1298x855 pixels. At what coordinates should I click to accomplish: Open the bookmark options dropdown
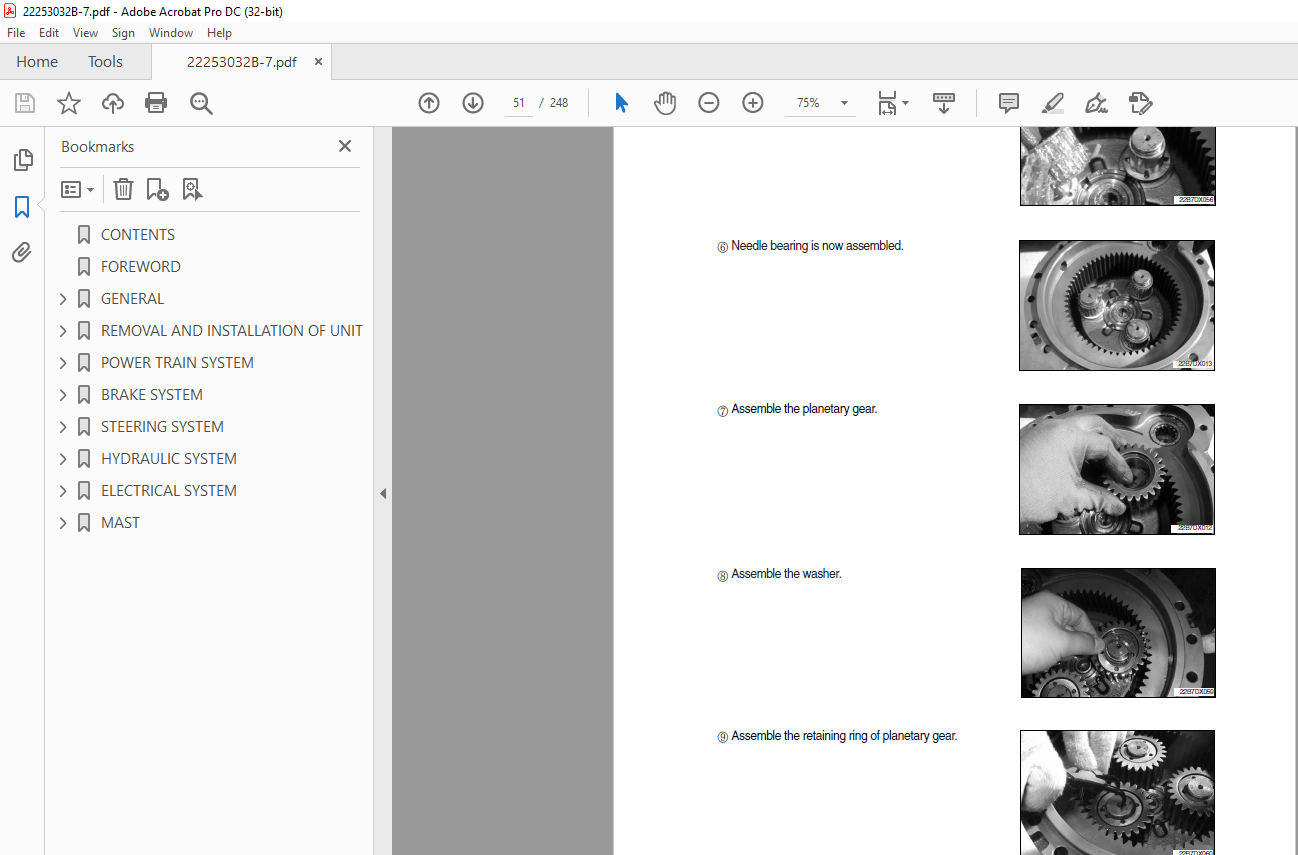pyautogui.click(x=77, y=189)
